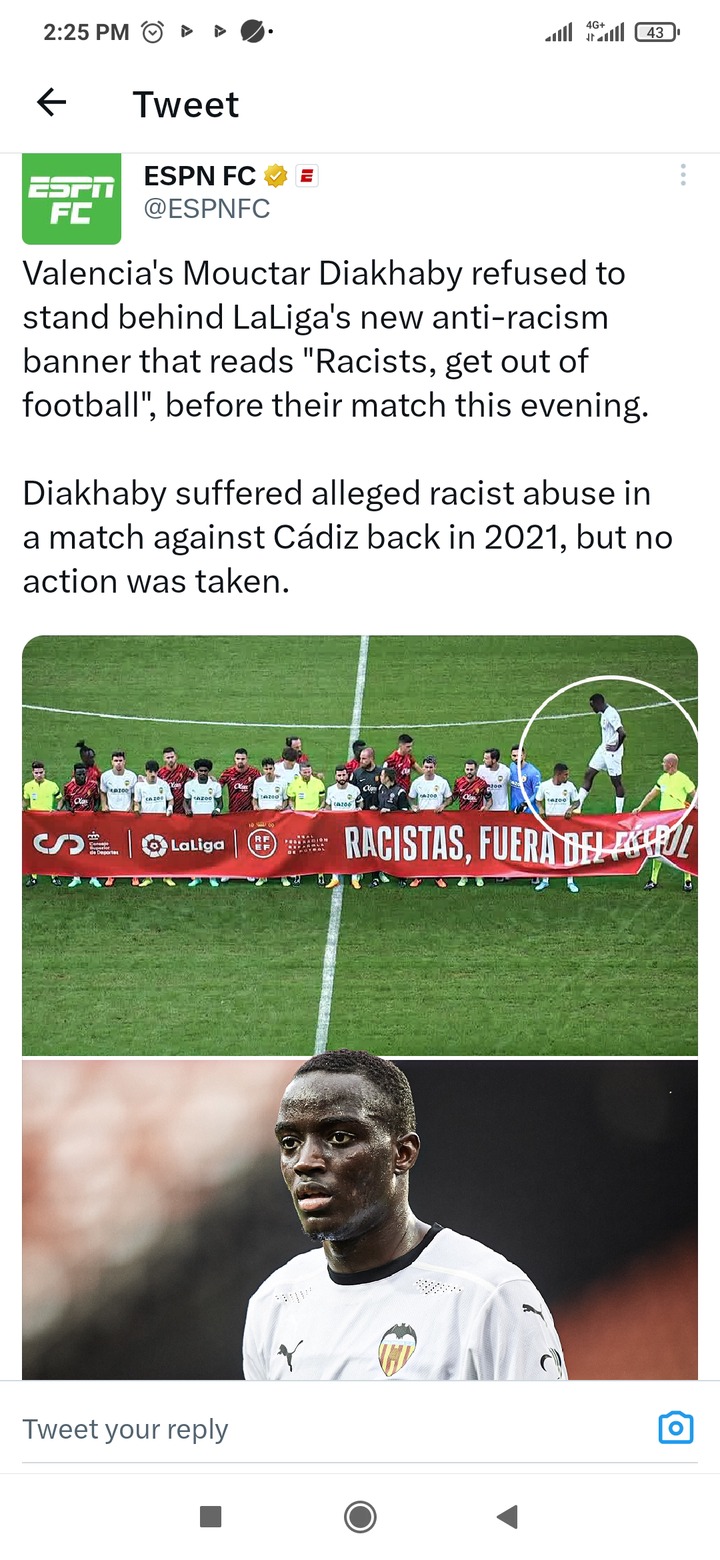Image resolution: width=720 pixels, height=1560 pixels.
Task: Tap the alarm icon in status bar
Action: point(153,32)
